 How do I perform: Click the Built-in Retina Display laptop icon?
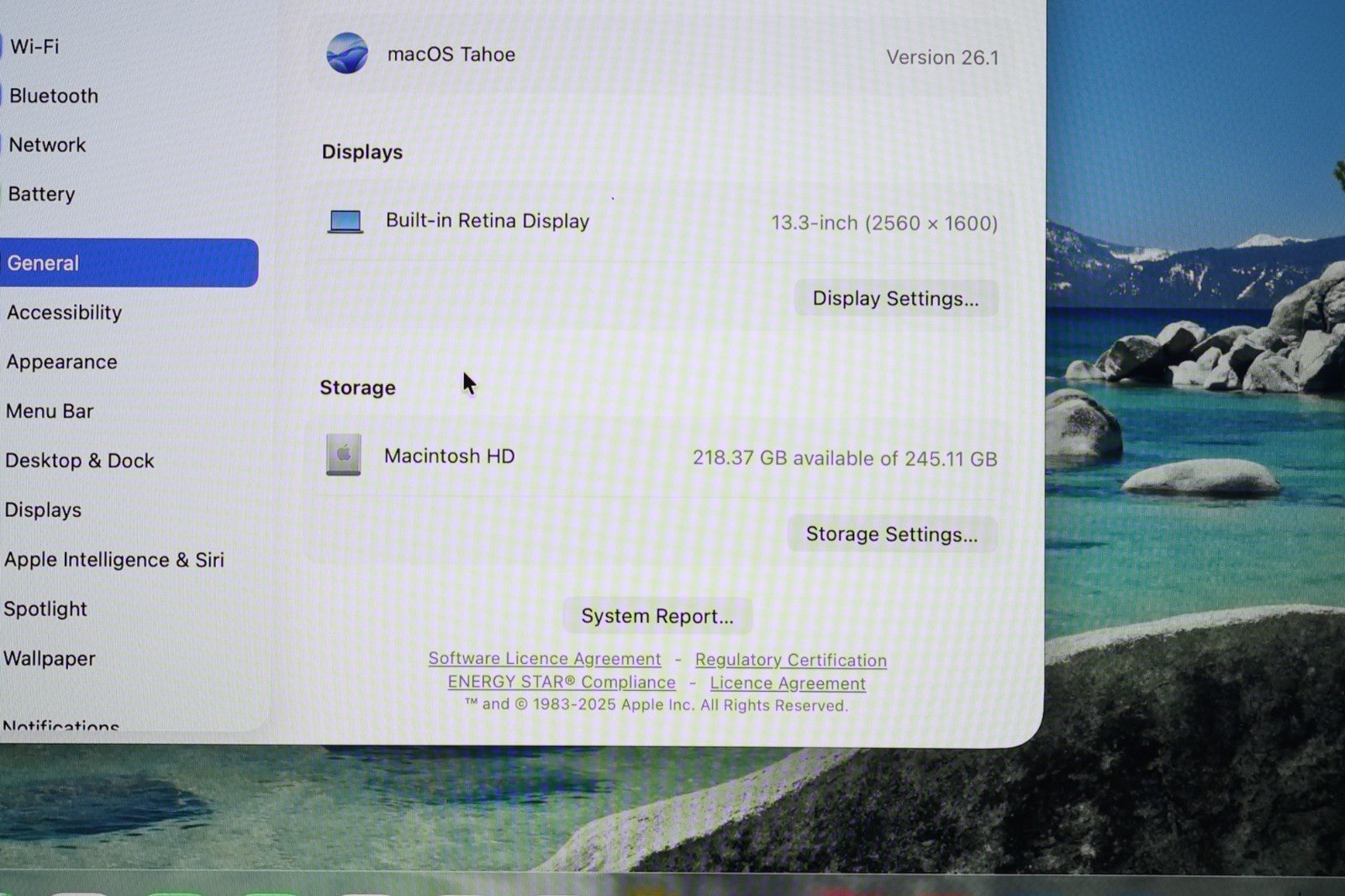tap(345, 221)
